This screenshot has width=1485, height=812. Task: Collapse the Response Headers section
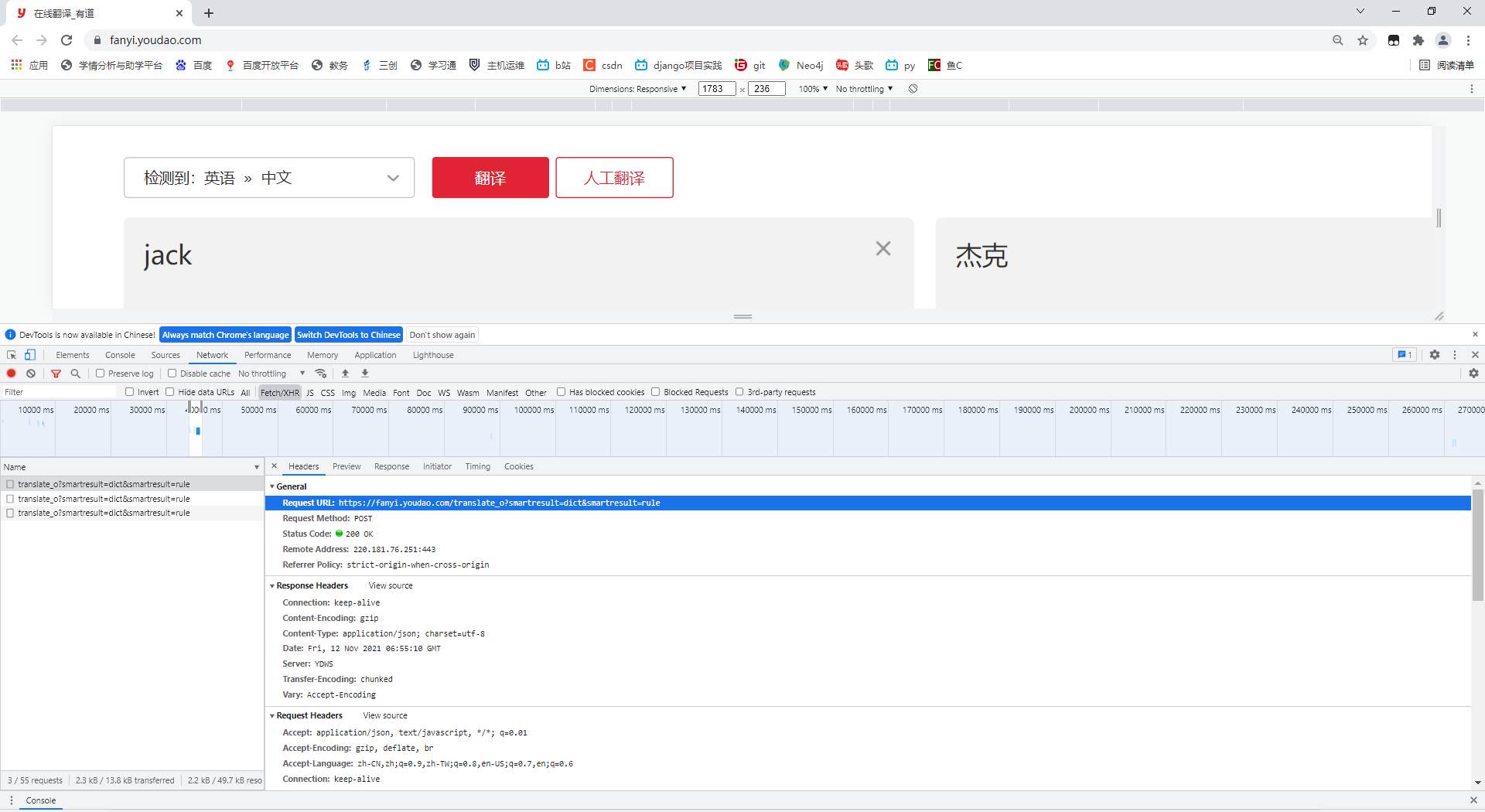tap(272, 585)
